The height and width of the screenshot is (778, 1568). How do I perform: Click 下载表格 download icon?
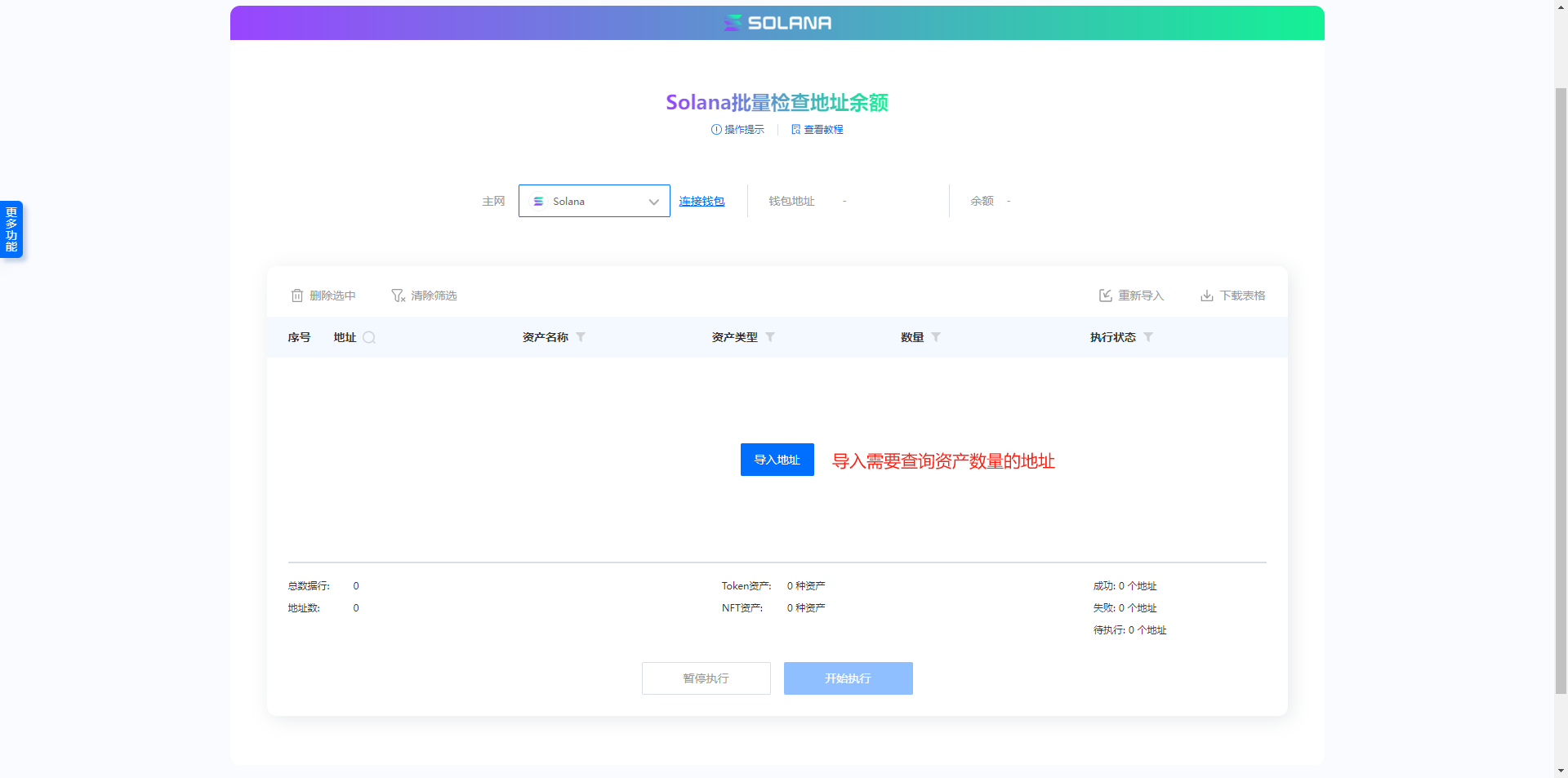tap(1207, 296)
